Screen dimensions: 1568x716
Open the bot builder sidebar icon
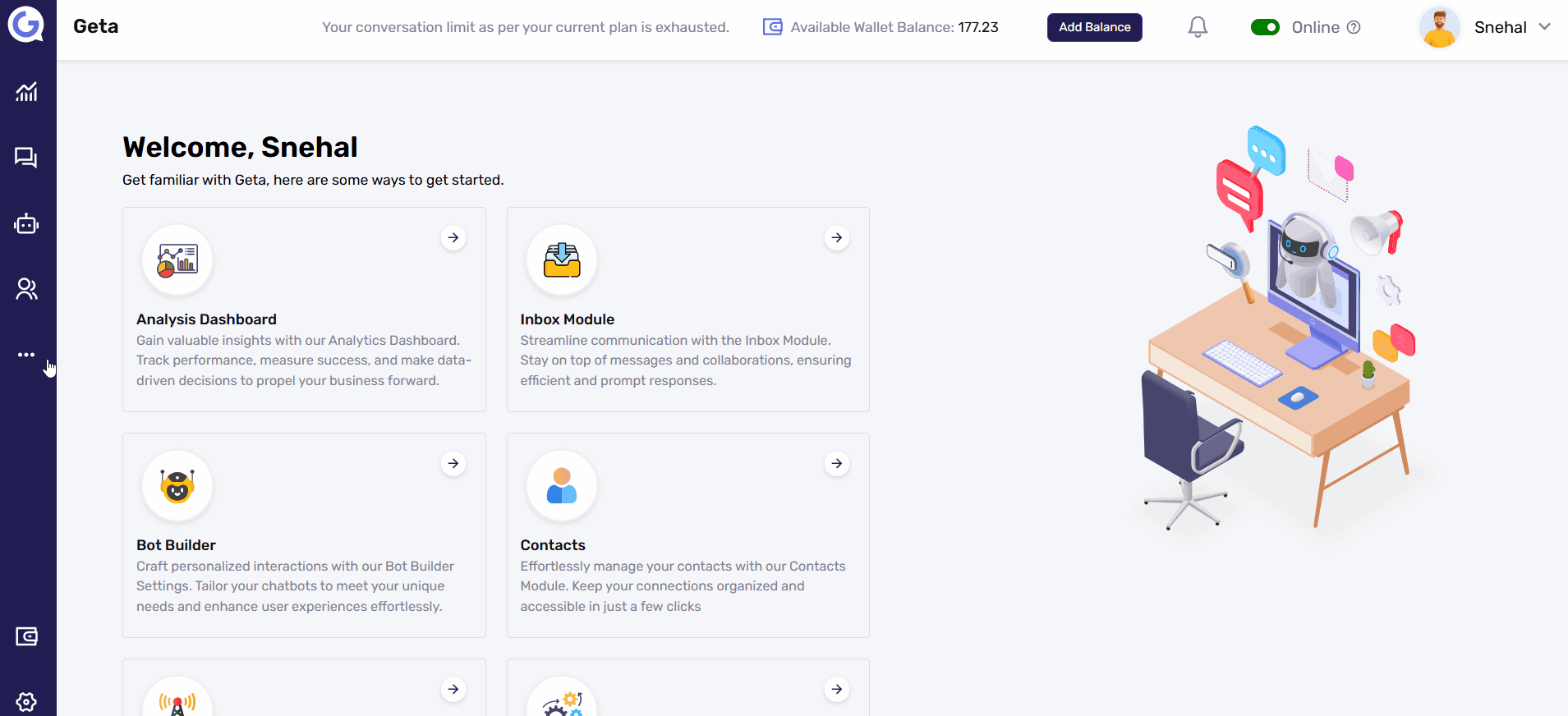click(26, 224)
